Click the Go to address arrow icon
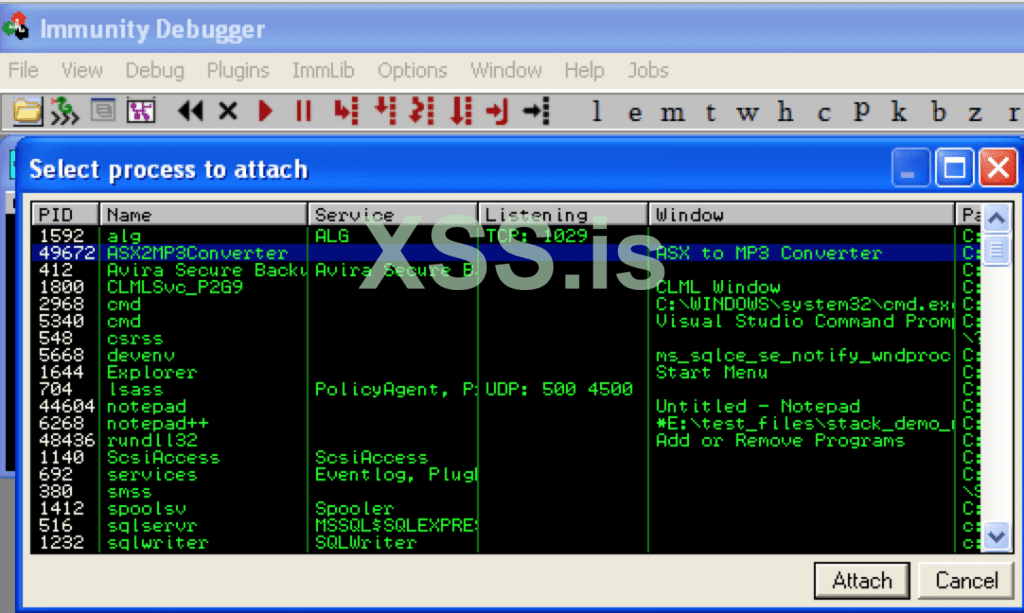Screen dimensions: 1024x613 coord(537,112)
